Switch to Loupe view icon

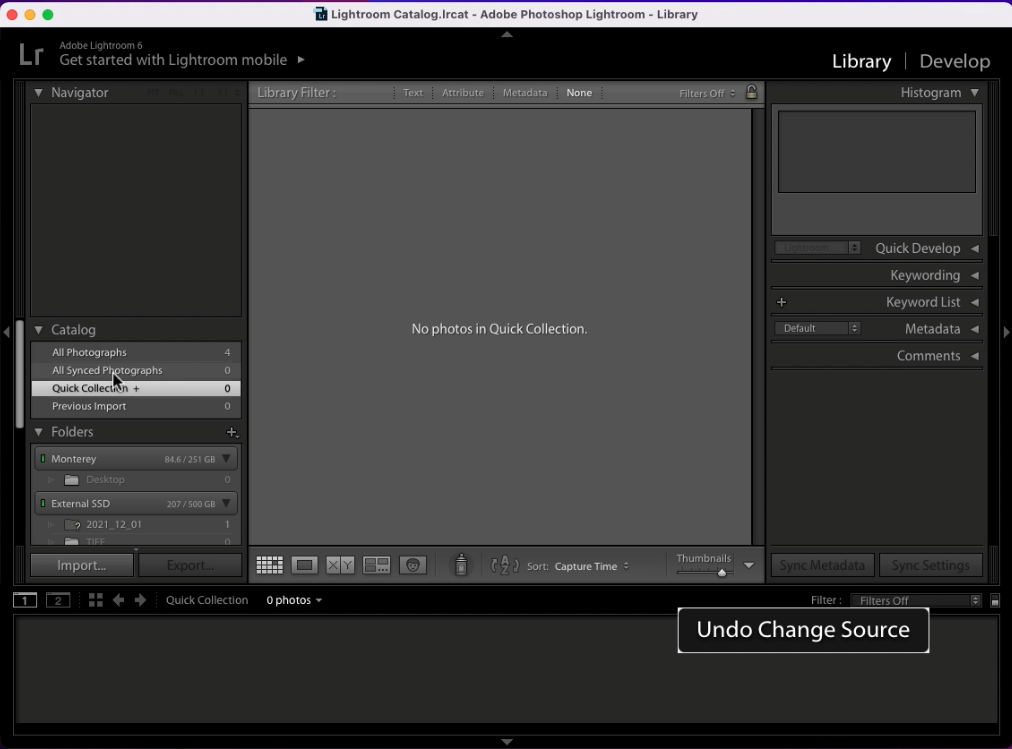pos(305,565)
